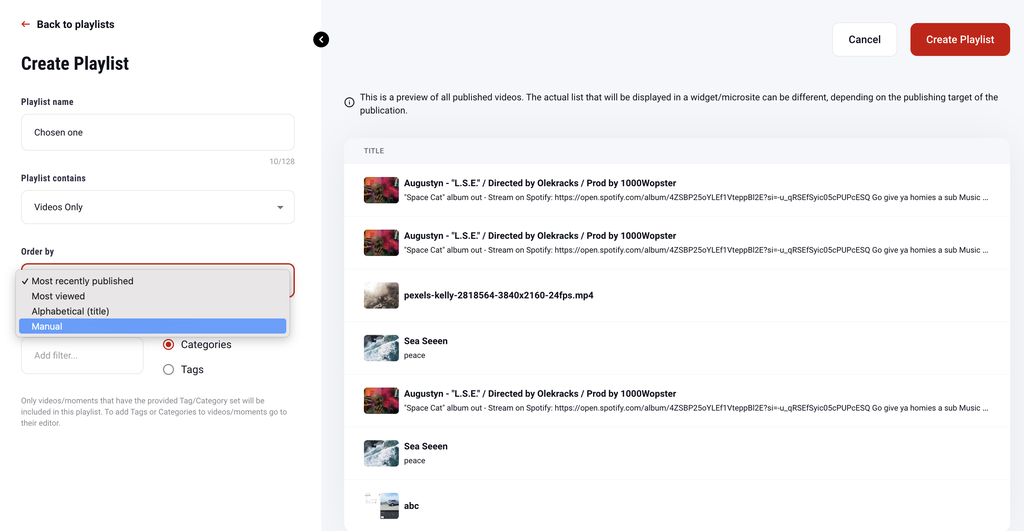
Task: Click the first Augustyn video thumbnail
Action: pyautogui.click(x=381, y=190)
